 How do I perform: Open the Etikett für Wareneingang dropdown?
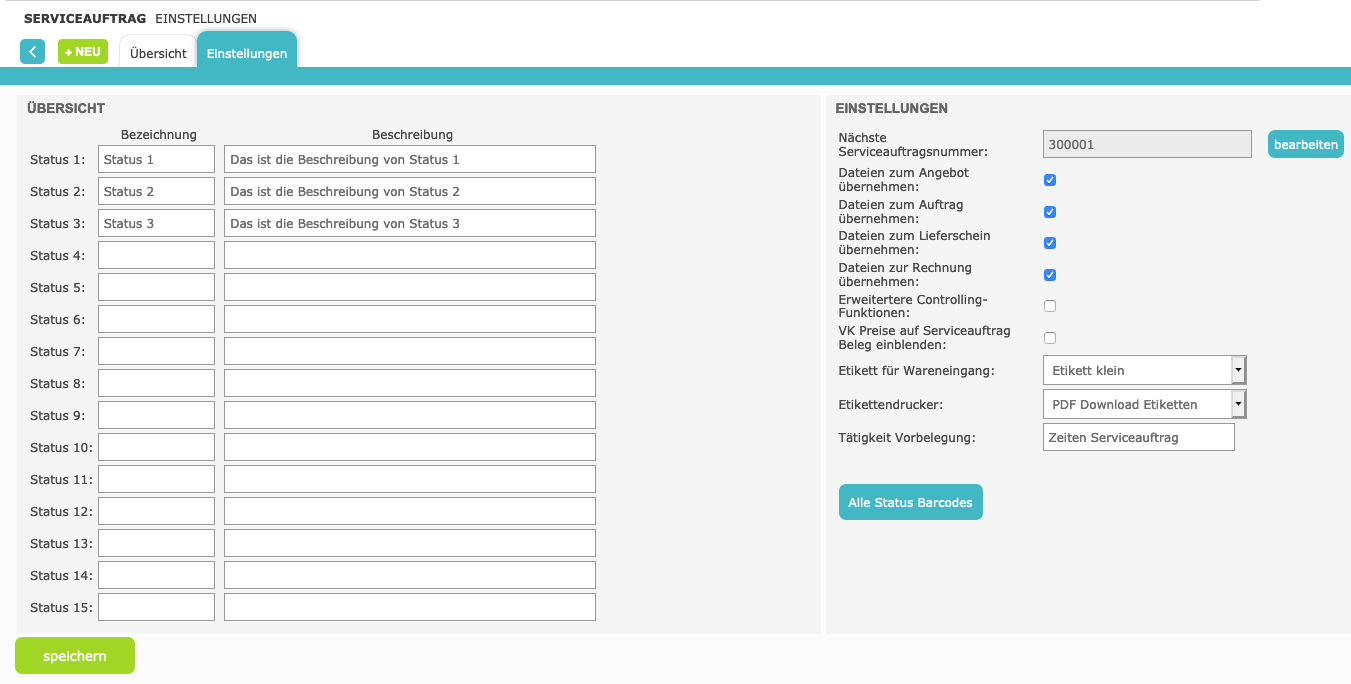point(1144,370)
